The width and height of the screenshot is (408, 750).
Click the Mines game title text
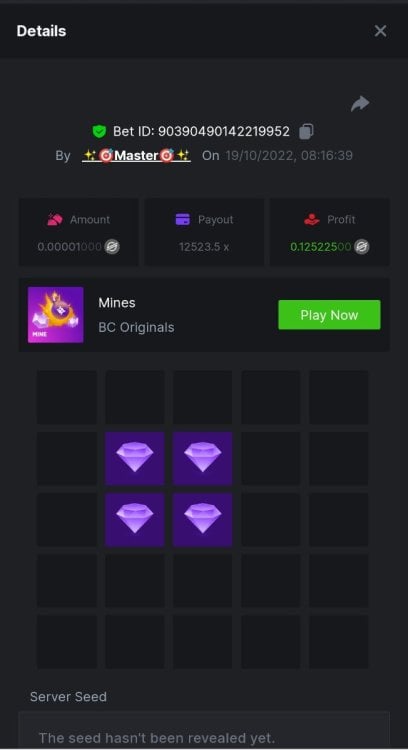tap(117, 303)
